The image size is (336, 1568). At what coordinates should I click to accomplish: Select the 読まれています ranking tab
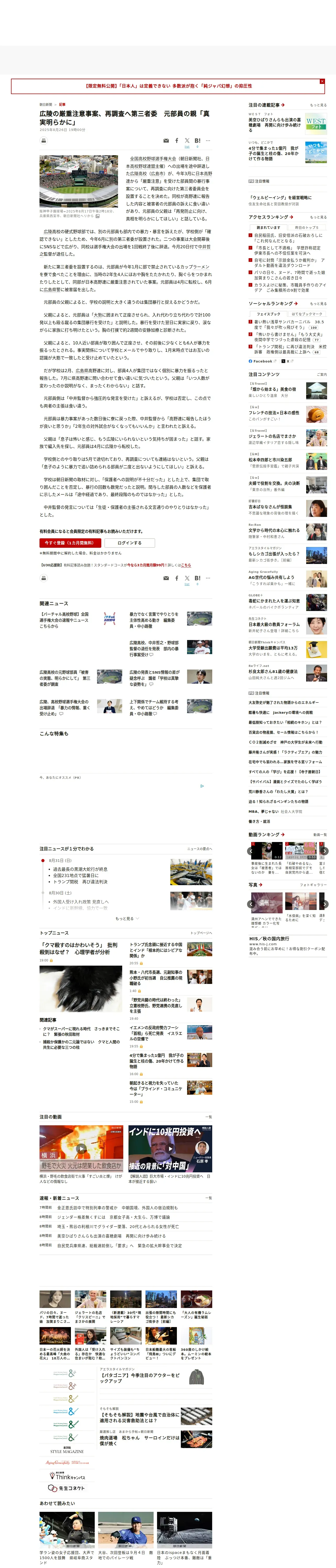click(268, 228)
